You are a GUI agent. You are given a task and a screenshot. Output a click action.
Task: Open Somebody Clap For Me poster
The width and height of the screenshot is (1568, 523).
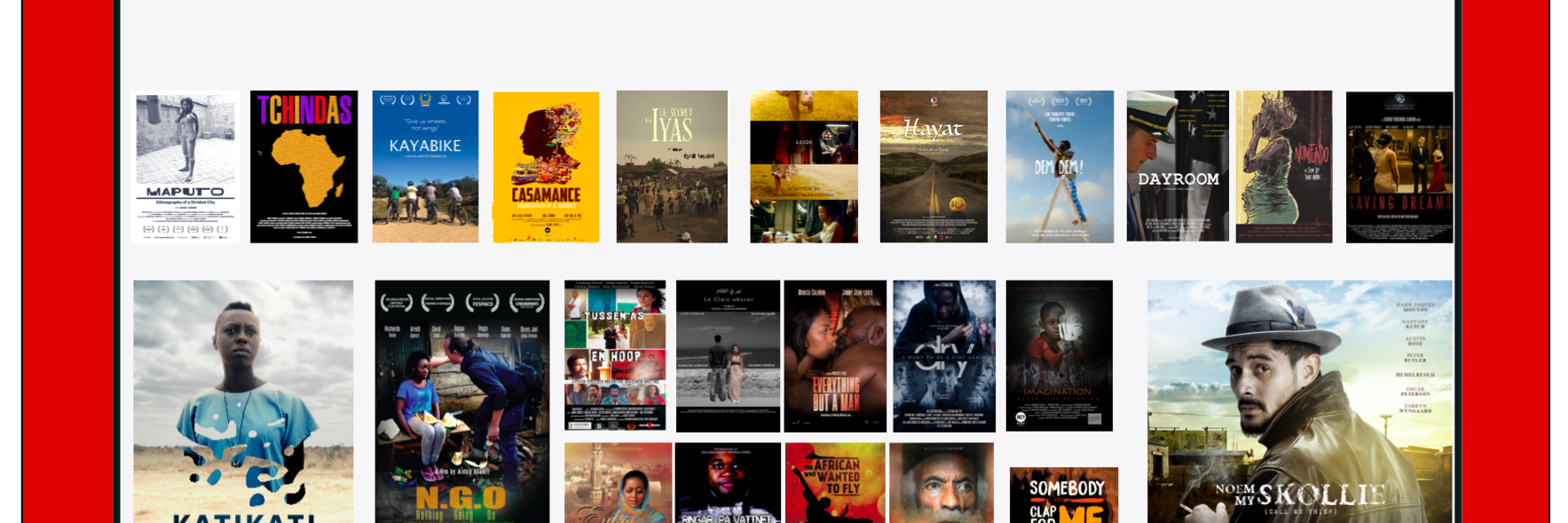tap(1064, 495)
